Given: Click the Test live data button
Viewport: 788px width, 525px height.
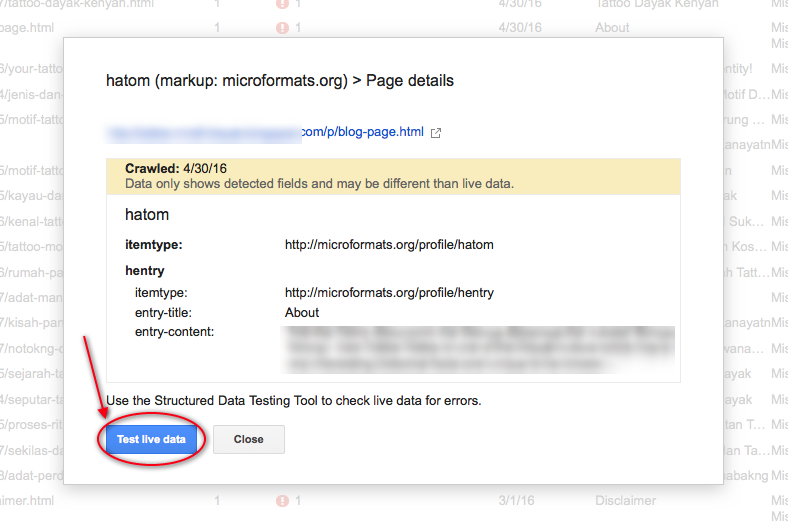Looking at the screenshot, I should (151, 439).
